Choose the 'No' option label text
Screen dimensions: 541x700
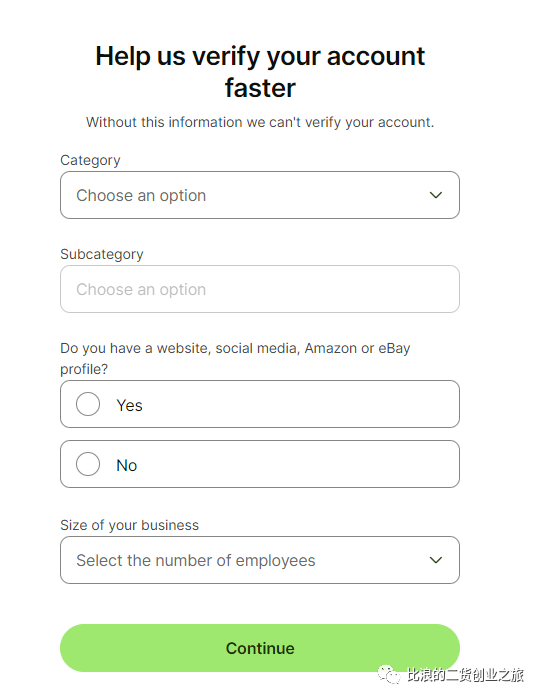(x=126, y=465)
